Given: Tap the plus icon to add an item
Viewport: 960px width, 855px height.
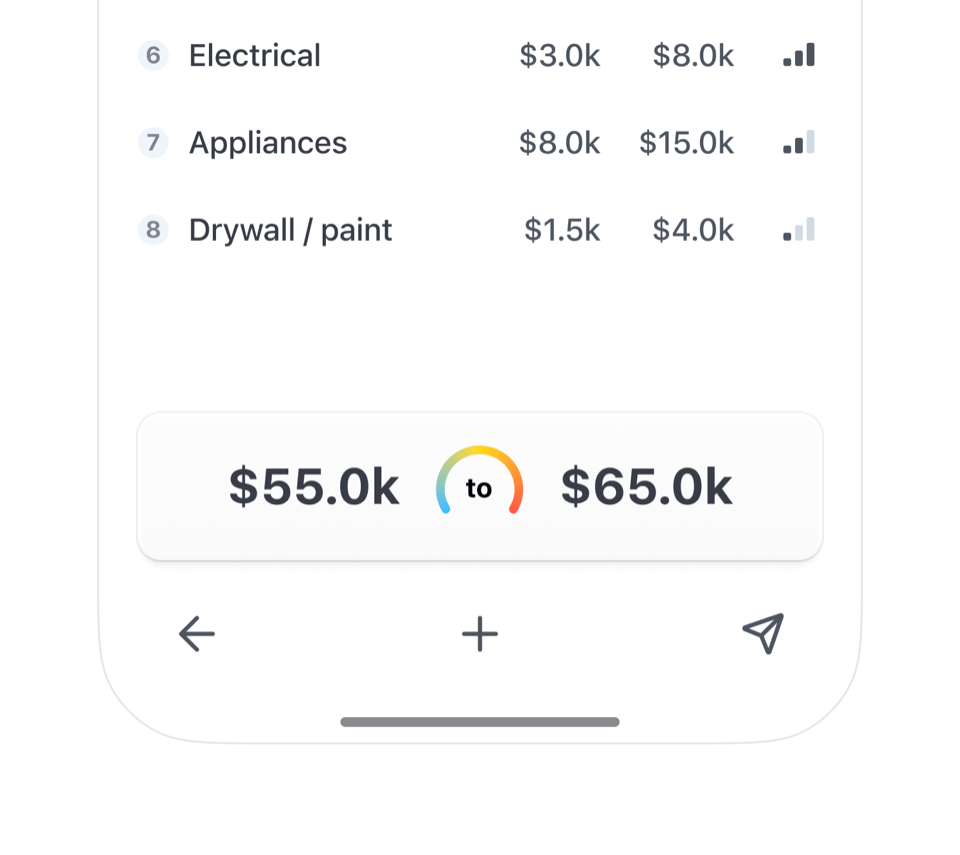Looking at the screenshot, I should click(x=479, y=634).
